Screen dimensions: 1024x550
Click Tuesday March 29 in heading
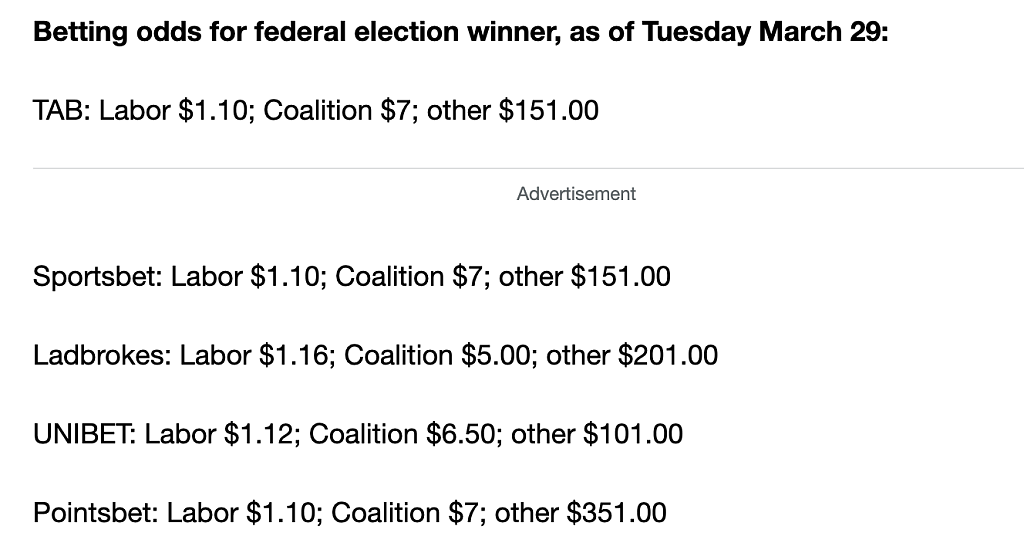point(761,31)
